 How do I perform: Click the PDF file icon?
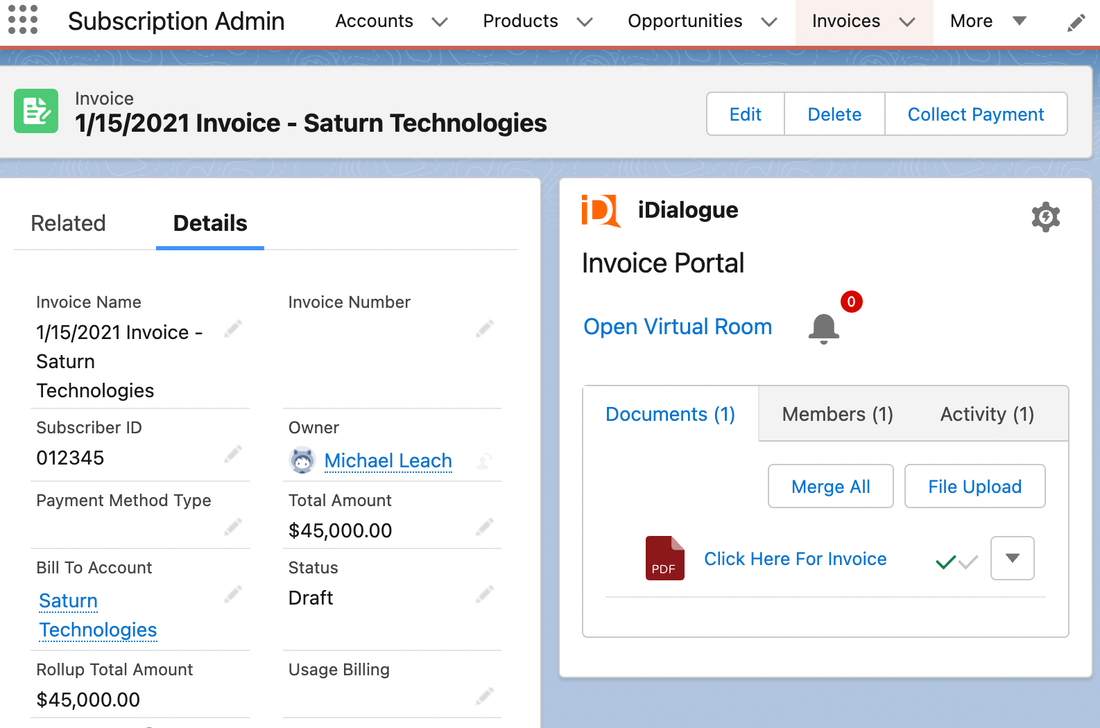(x=664, y=558)
